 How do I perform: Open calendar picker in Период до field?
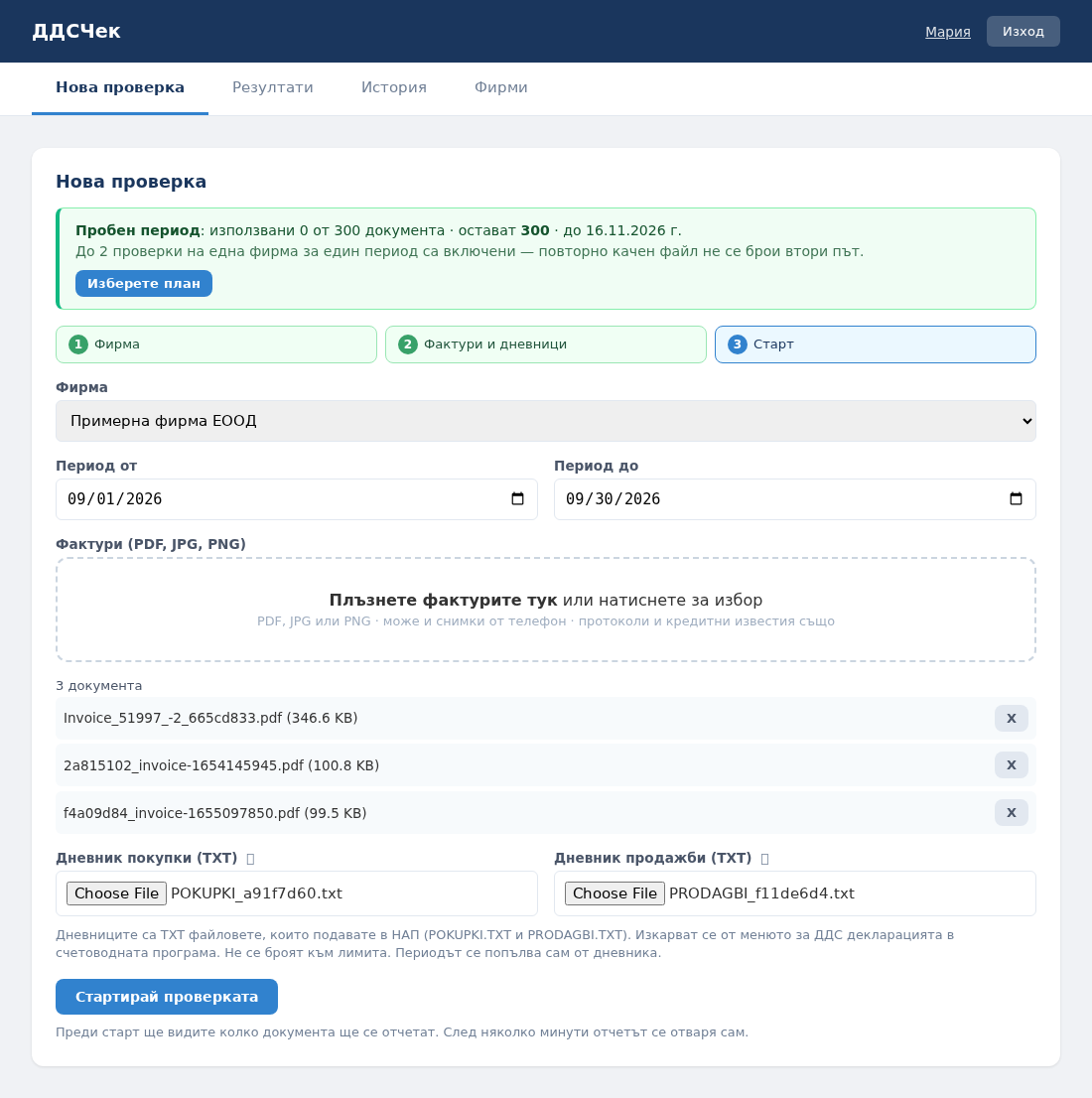pos(1016,498)
